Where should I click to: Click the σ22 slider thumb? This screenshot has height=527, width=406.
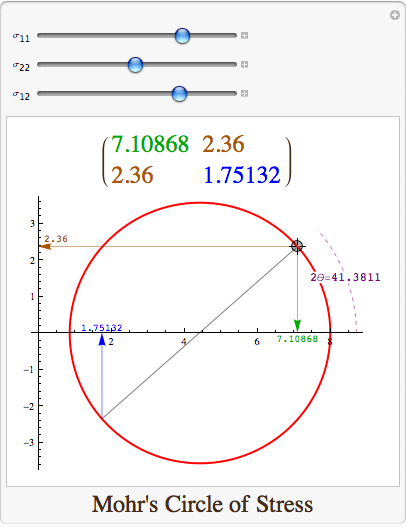[x=135, y=64]
